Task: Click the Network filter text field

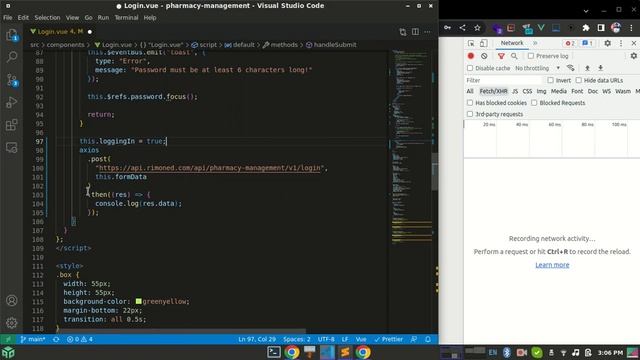Action: coord(504,80)
